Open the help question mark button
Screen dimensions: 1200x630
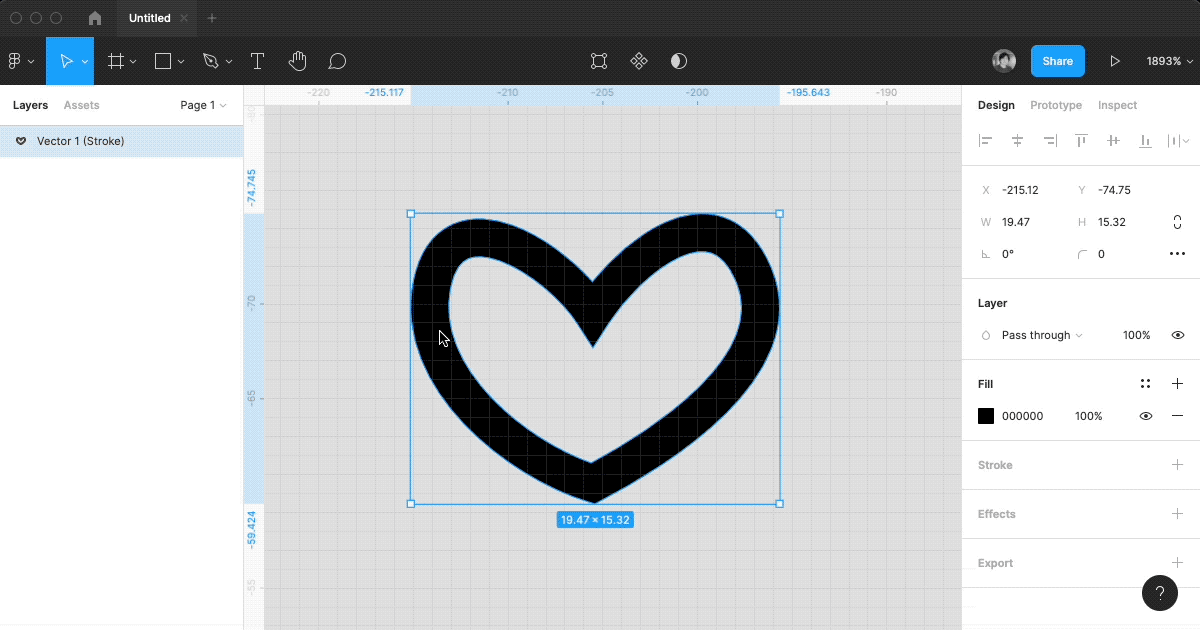pos(1159,592)
